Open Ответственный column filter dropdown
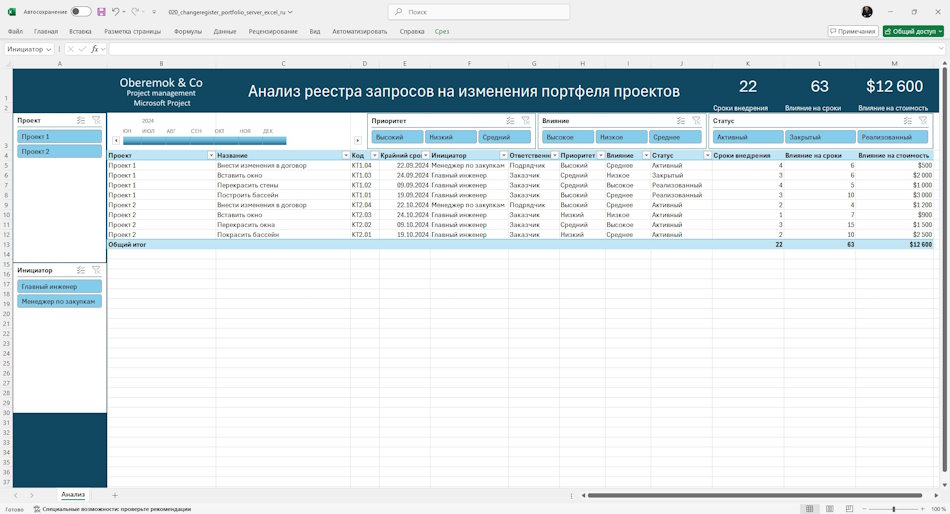 point(554,156)
